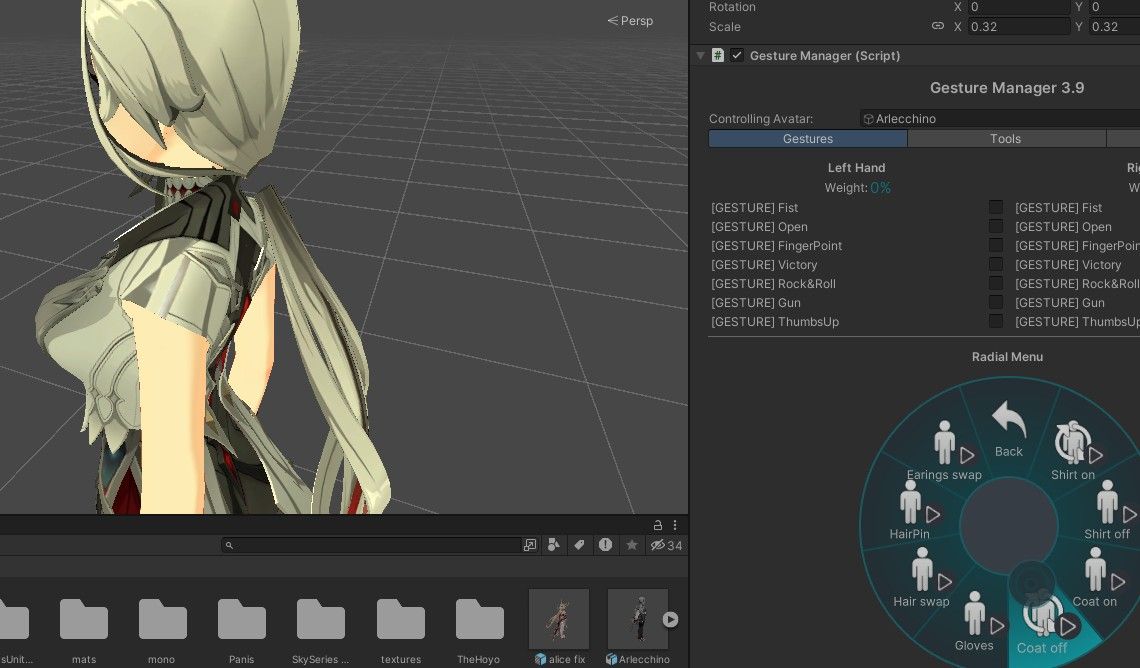The width and height of the screenshot is (1140, 668).
Task: Click the Controlling Avatar Arlecchino object field
Action: (1000, 118)
